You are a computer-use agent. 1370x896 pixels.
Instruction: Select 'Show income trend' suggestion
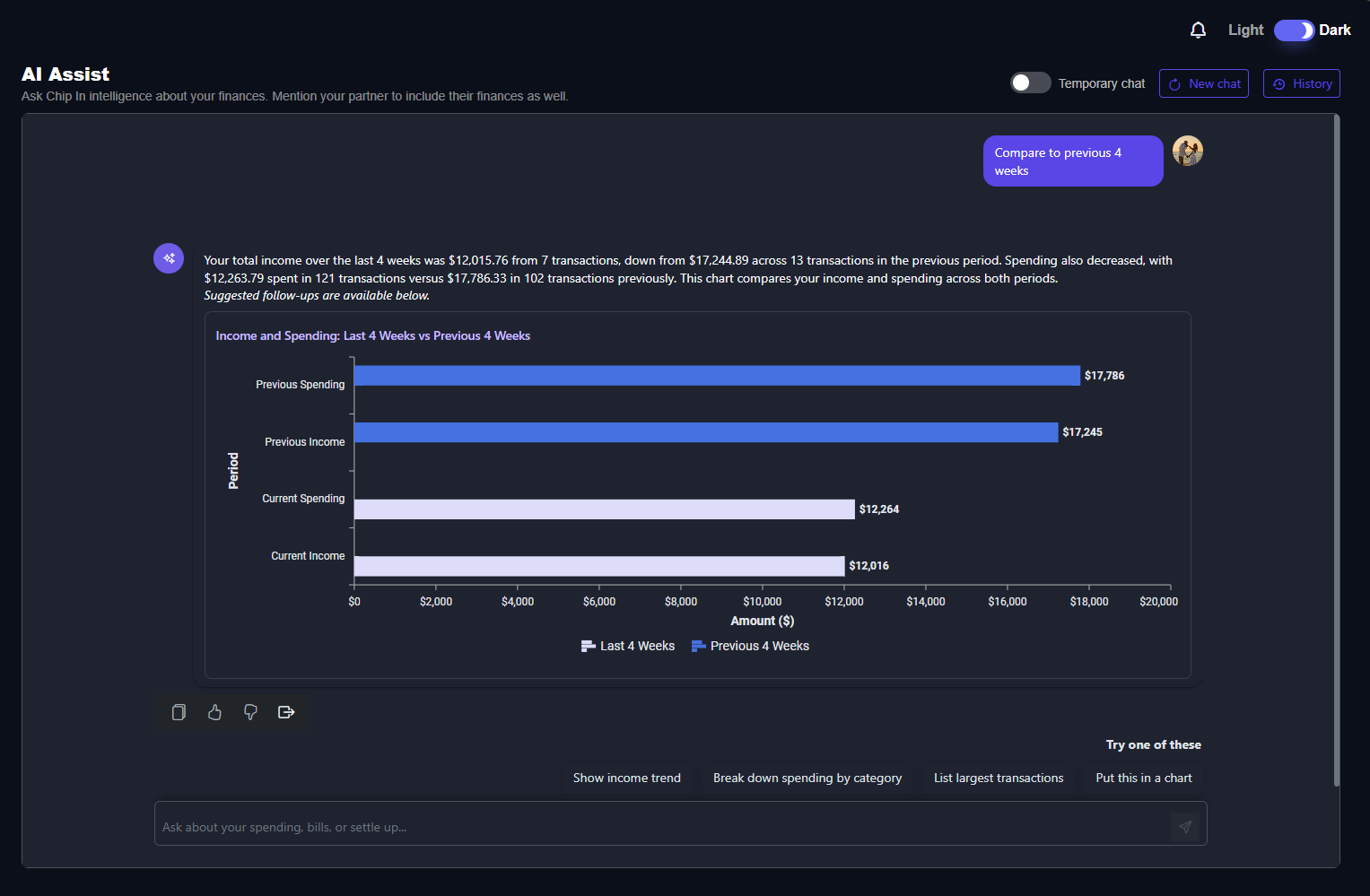(x=627, y=778)
